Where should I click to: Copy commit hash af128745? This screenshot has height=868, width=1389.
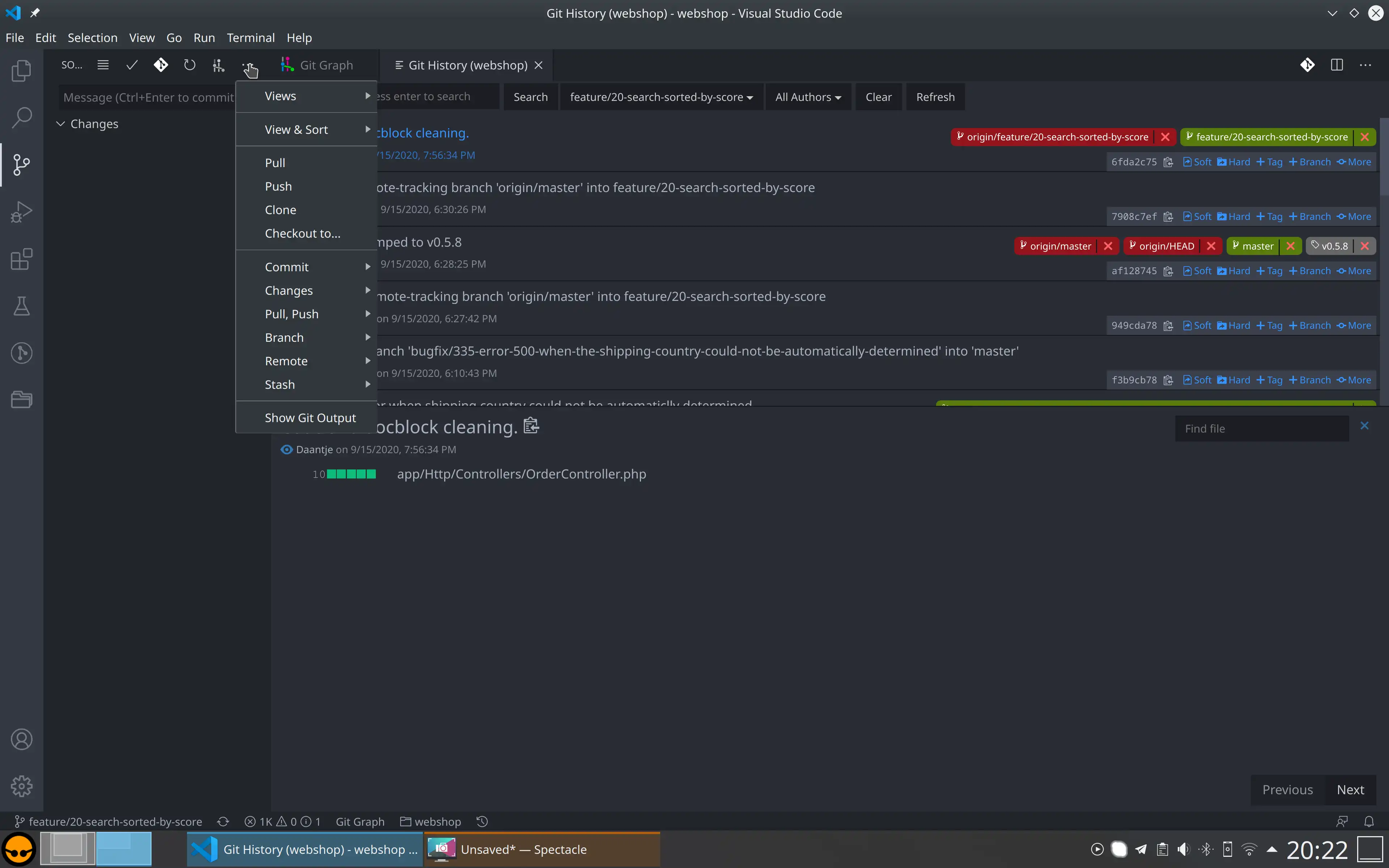(1168, 271)
